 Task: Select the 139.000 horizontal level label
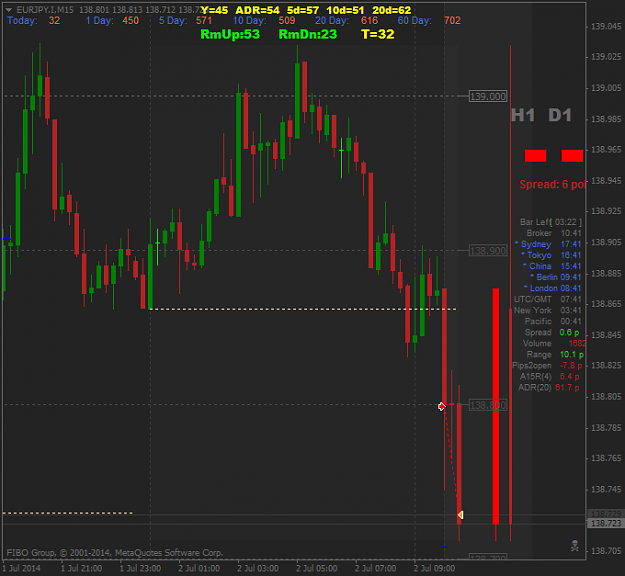488,96
